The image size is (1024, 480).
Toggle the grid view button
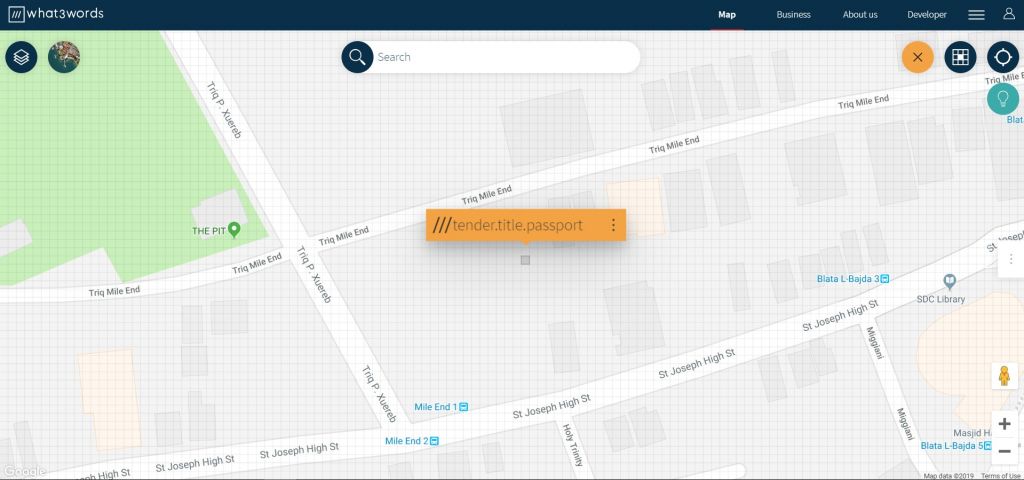tap(960, 57)
